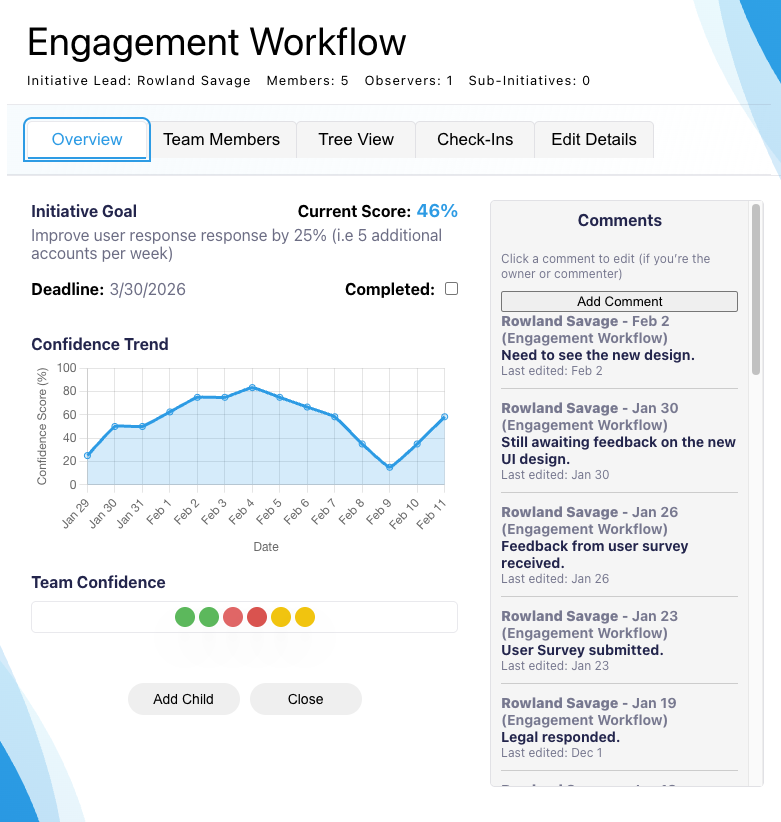Select the last yellow team confidence dot

pyautogui.click(x=305, y=617)
